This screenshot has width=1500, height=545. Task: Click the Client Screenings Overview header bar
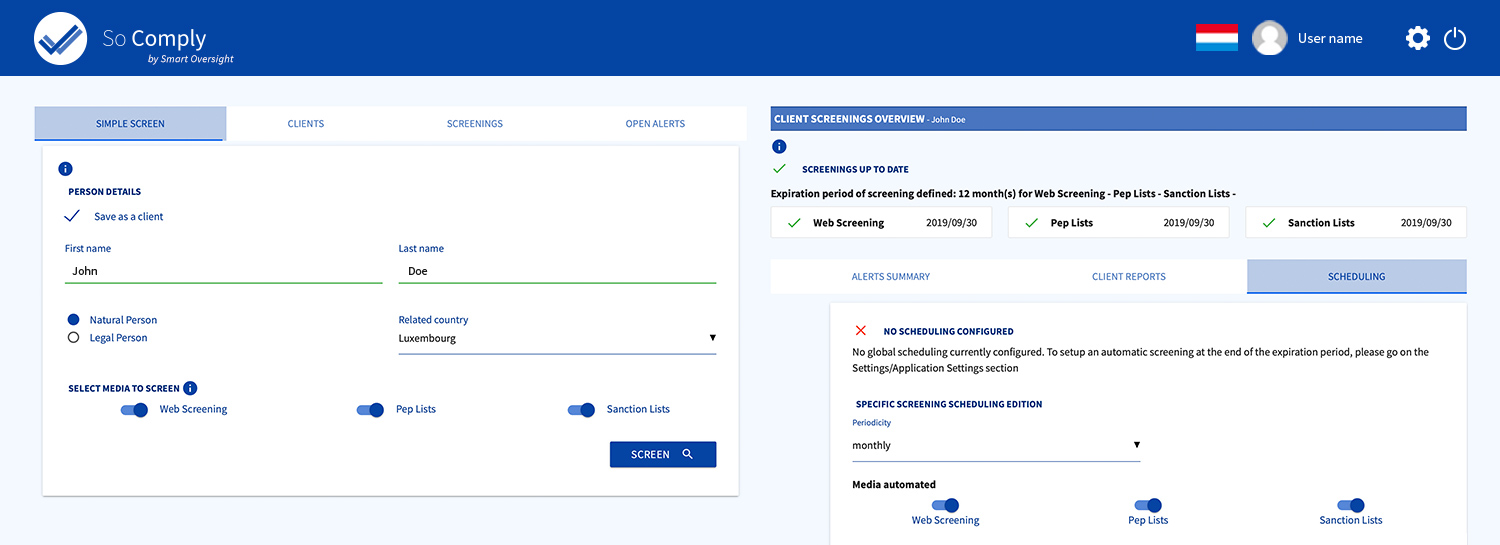1119,119
